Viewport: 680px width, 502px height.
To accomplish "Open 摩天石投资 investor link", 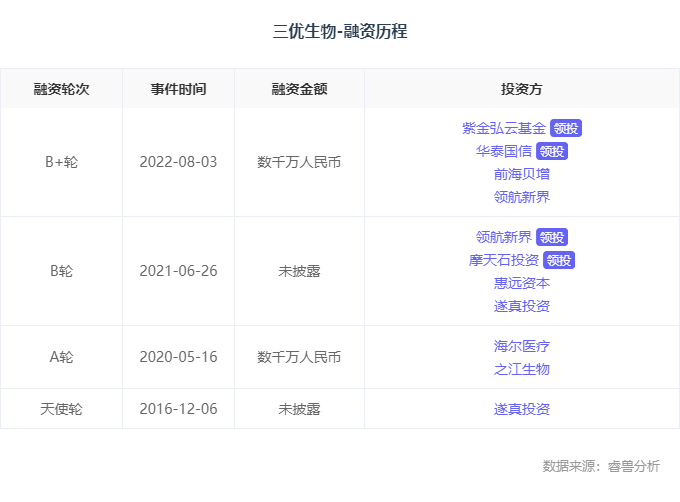I will coord(504,260).
